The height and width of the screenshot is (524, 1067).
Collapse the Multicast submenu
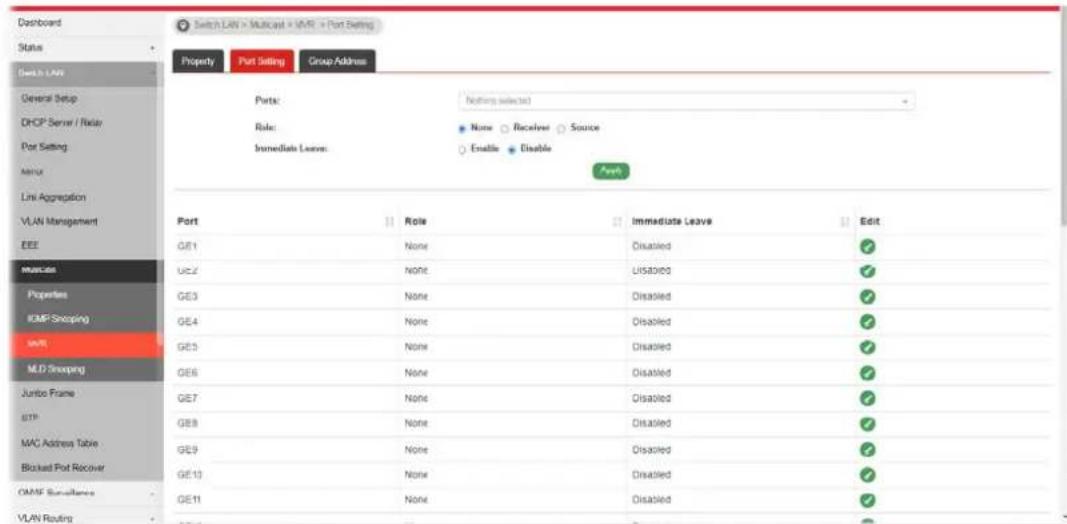(87, 269)
